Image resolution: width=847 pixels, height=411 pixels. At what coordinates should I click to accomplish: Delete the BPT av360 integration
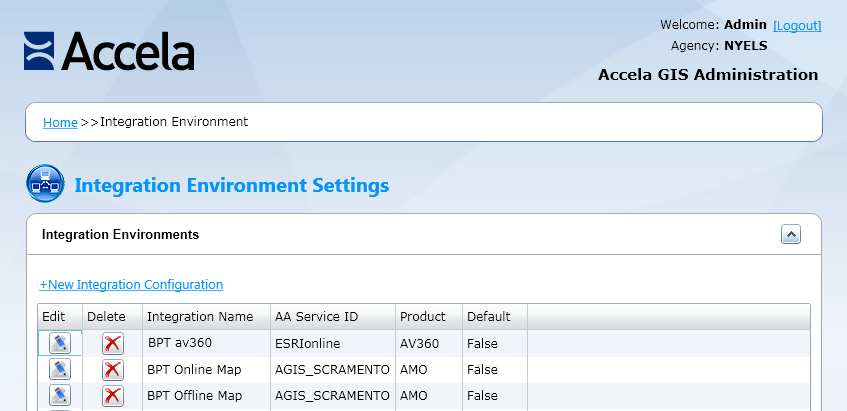click(x=113, y=343)
